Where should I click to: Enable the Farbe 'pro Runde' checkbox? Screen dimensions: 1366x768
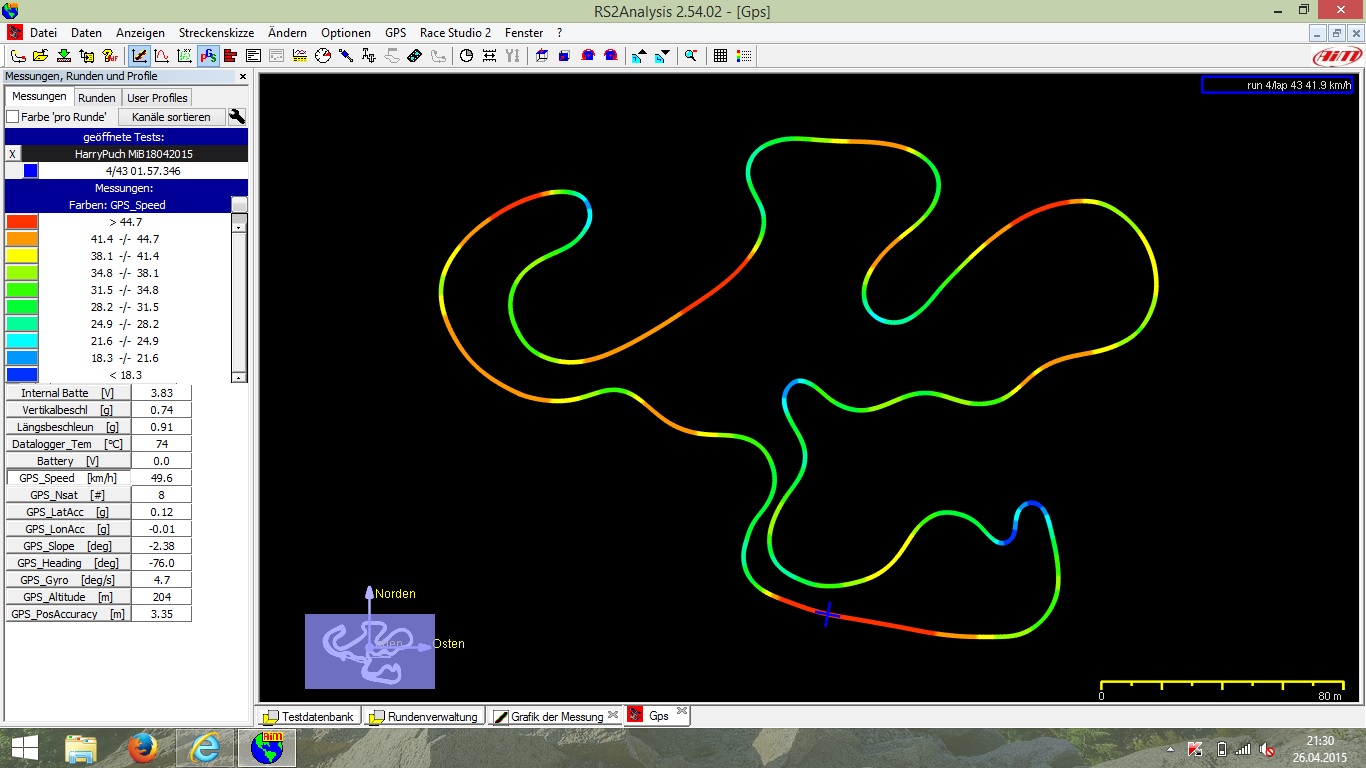[x=13, y=117]
